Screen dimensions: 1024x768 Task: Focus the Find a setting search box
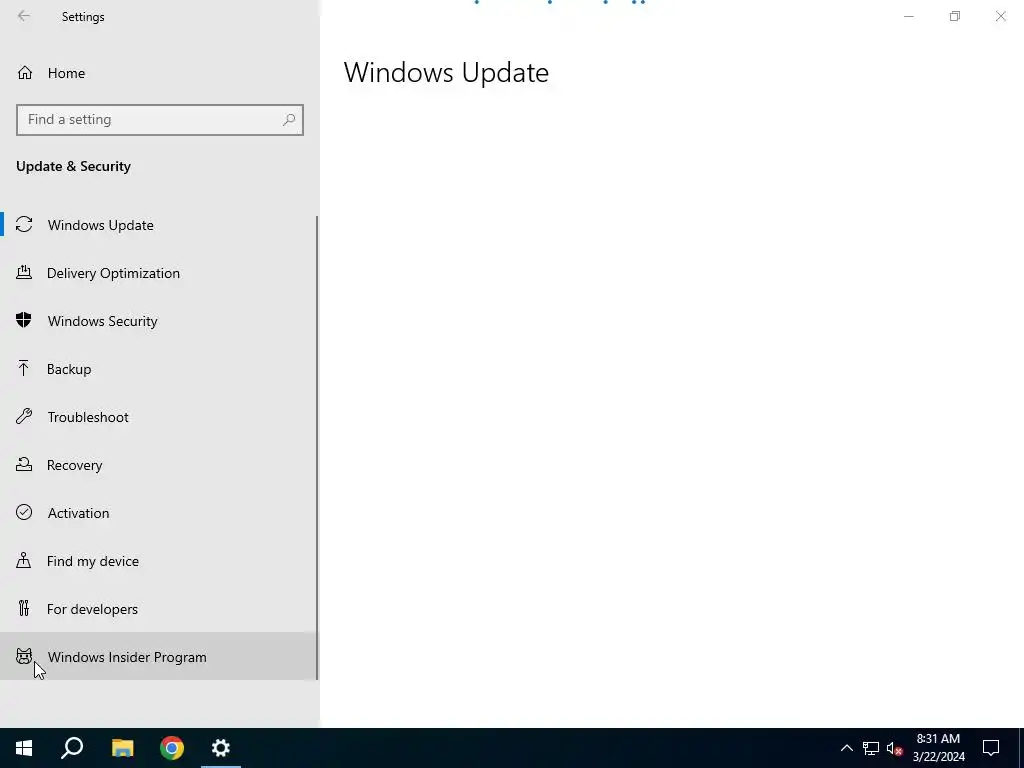159,120
